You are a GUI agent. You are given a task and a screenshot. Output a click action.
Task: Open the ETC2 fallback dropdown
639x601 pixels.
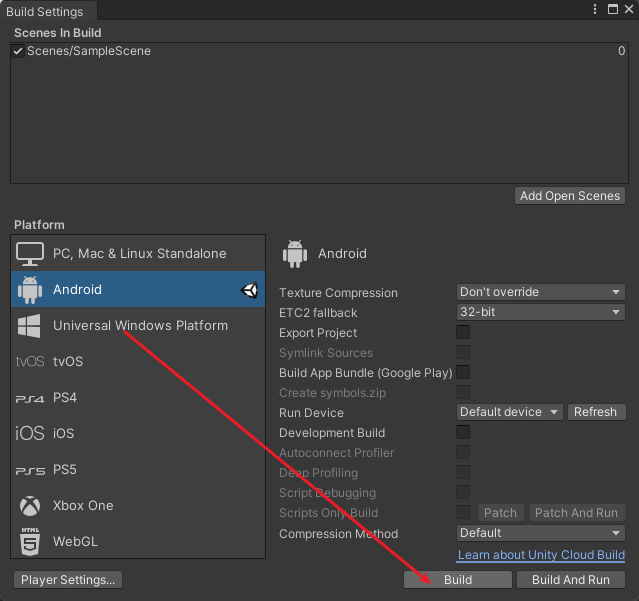540,312
